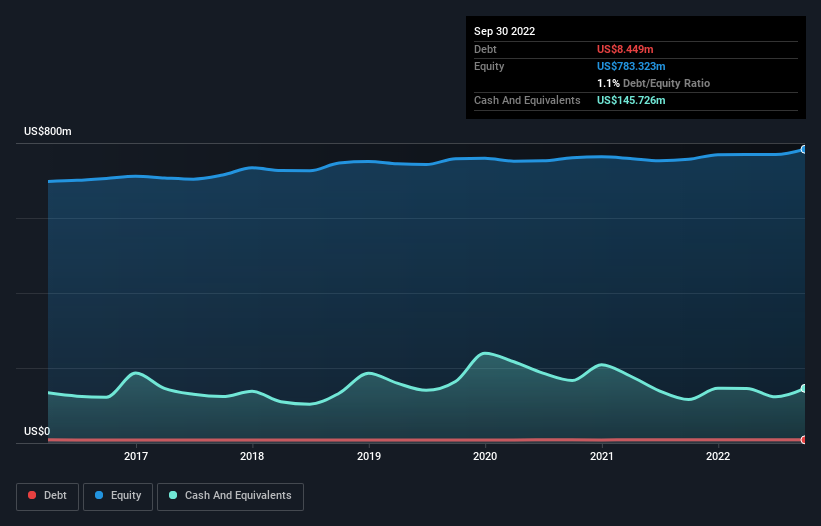Toggle Cash And Equivalents legend series
The width and height of the screenshot is (821, 526).
click(x=230, y=496)
